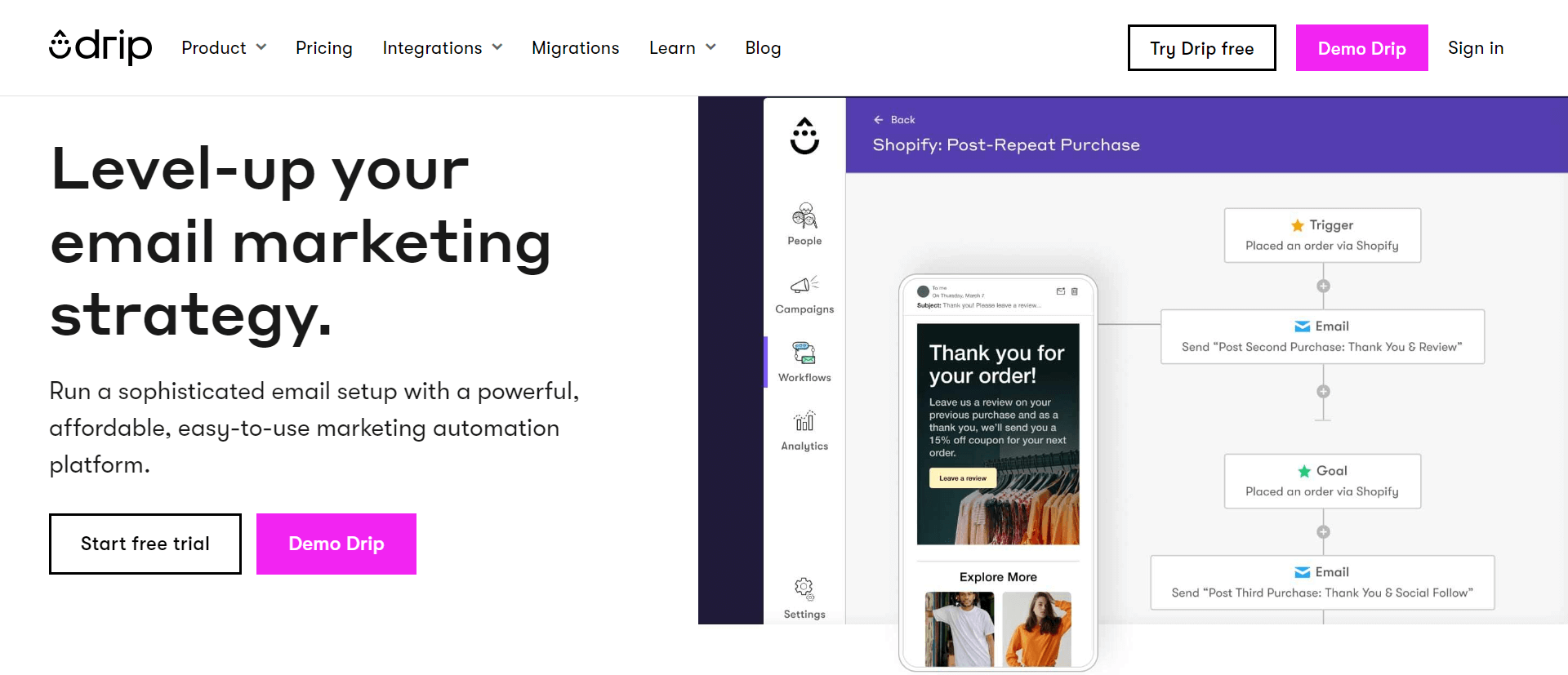This screenshot has width=1568, height=675.
Task: Expand the Product menu chevron
Action: [261, 47]
